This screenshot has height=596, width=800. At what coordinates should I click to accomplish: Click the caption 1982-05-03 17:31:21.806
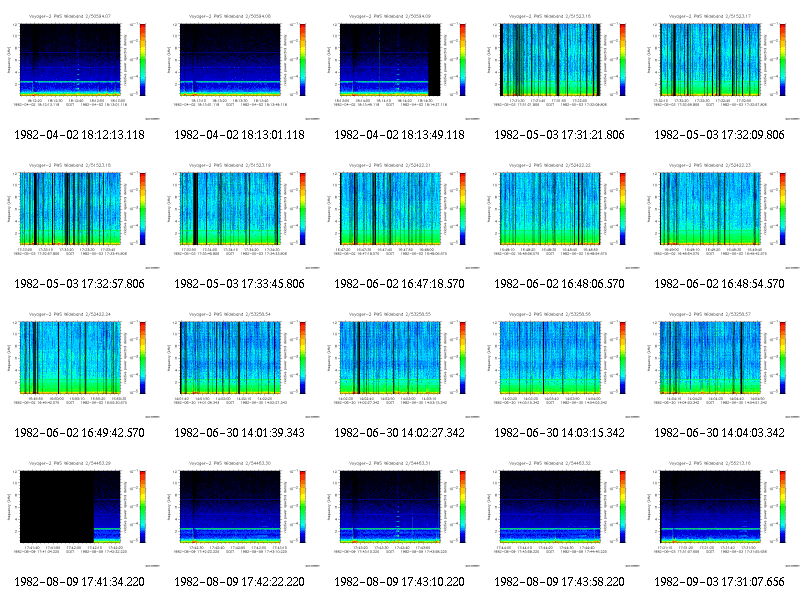click(560, 135)
